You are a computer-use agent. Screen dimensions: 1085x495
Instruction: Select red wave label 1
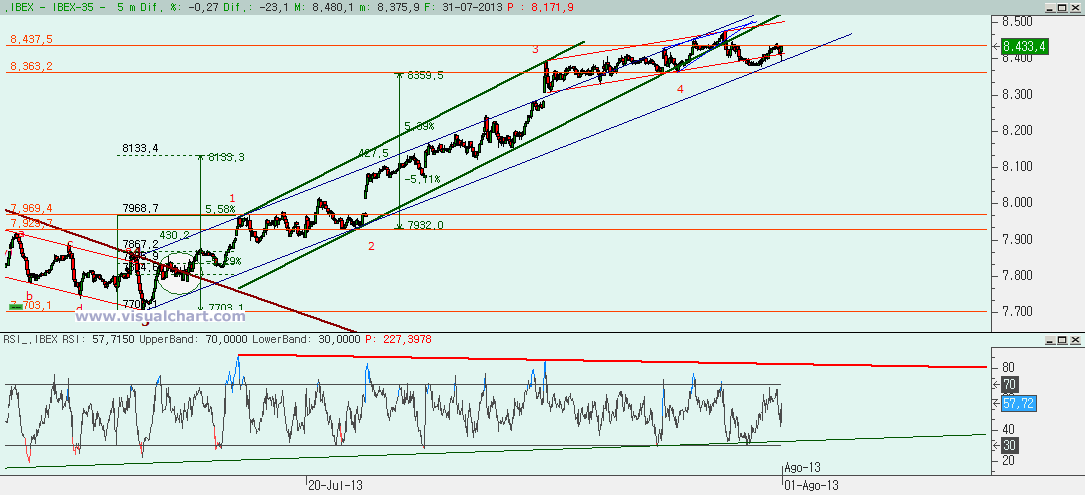[x=232, y=198]
